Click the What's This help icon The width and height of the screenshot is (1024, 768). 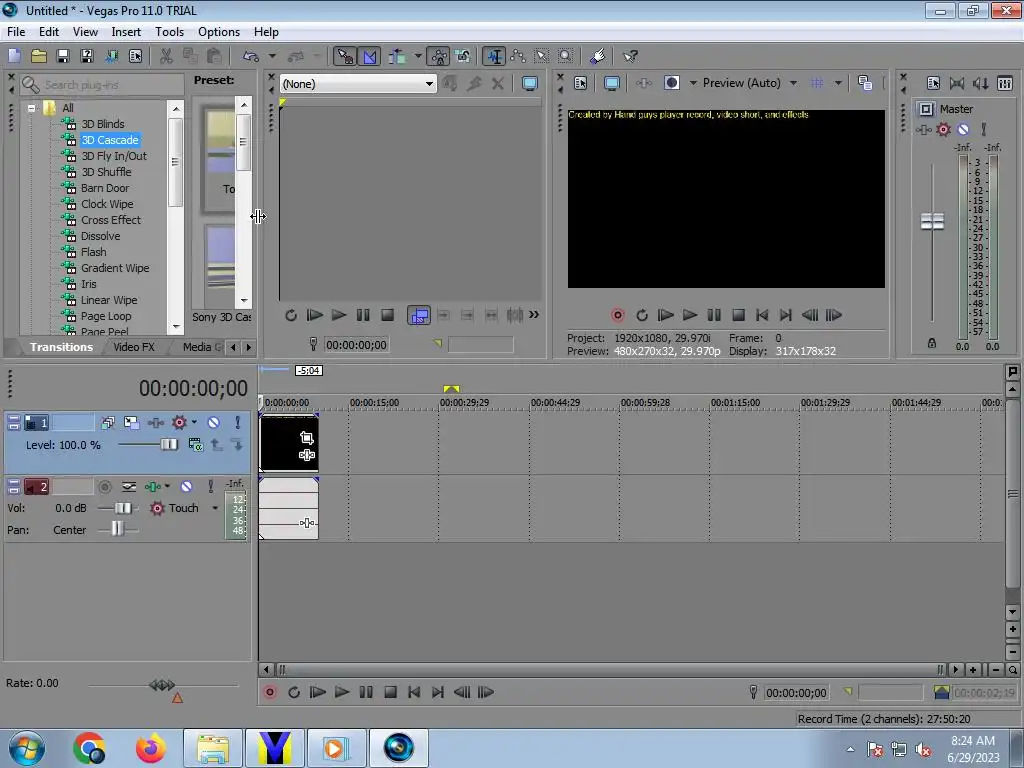pos(630,56)
